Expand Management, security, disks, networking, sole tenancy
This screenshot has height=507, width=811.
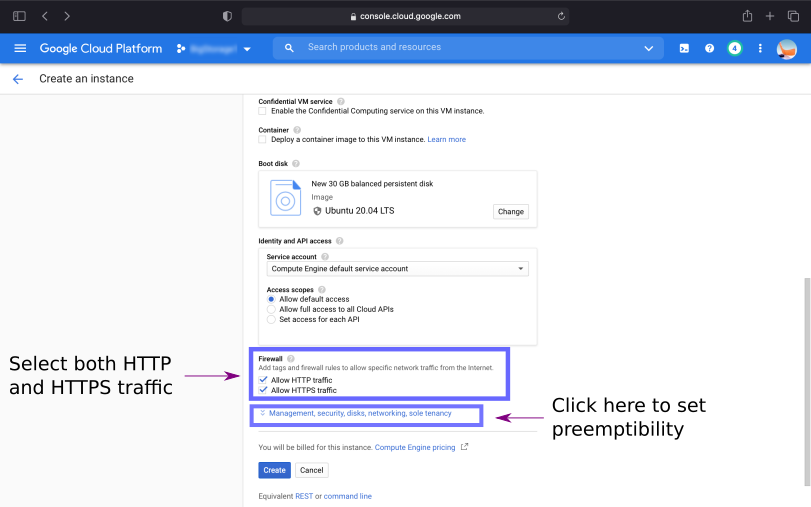tap(359, 413)
